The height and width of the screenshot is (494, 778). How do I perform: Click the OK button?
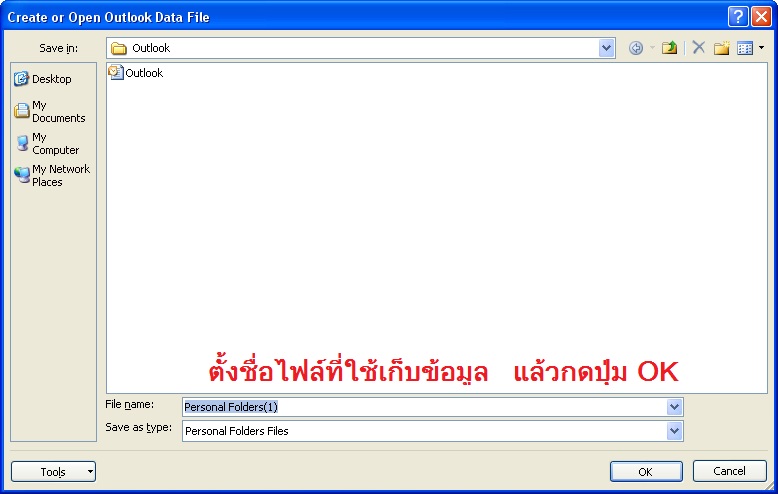pos(646,472)
